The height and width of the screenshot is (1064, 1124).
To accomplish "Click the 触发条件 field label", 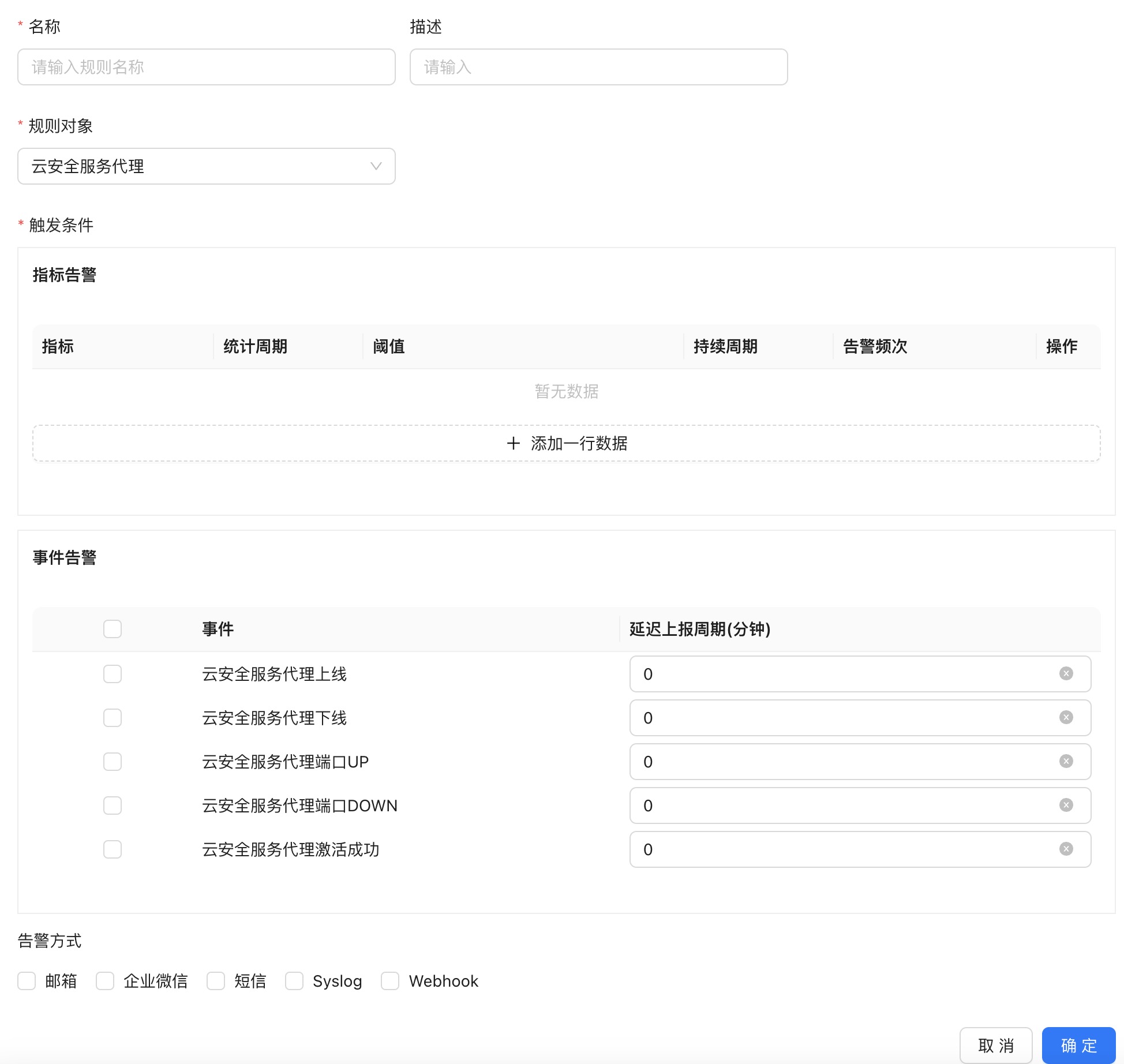I will point(61,225).
